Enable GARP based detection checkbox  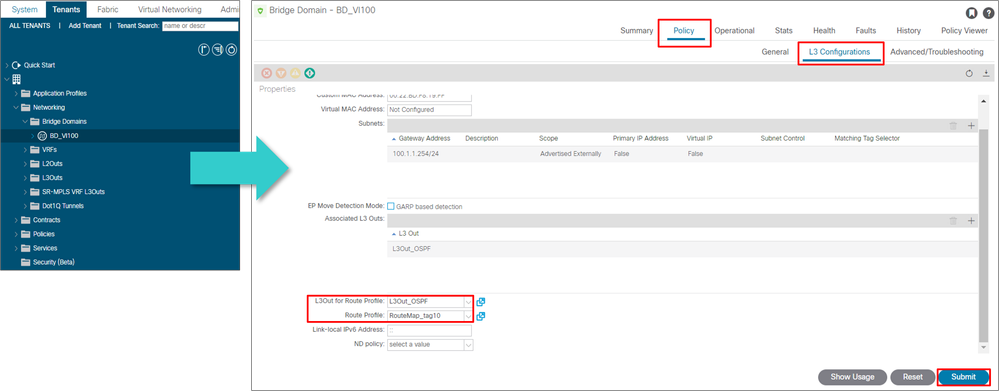point(391,206)
